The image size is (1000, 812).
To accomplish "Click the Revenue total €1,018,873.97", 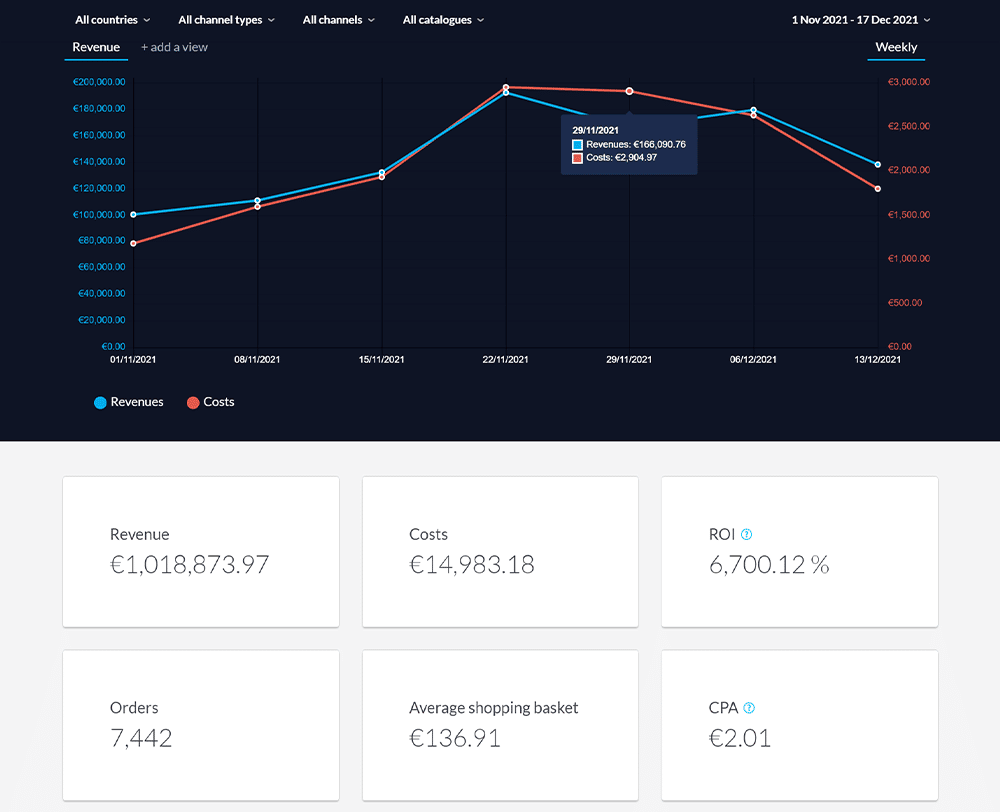I will click(x=189, y=565).
